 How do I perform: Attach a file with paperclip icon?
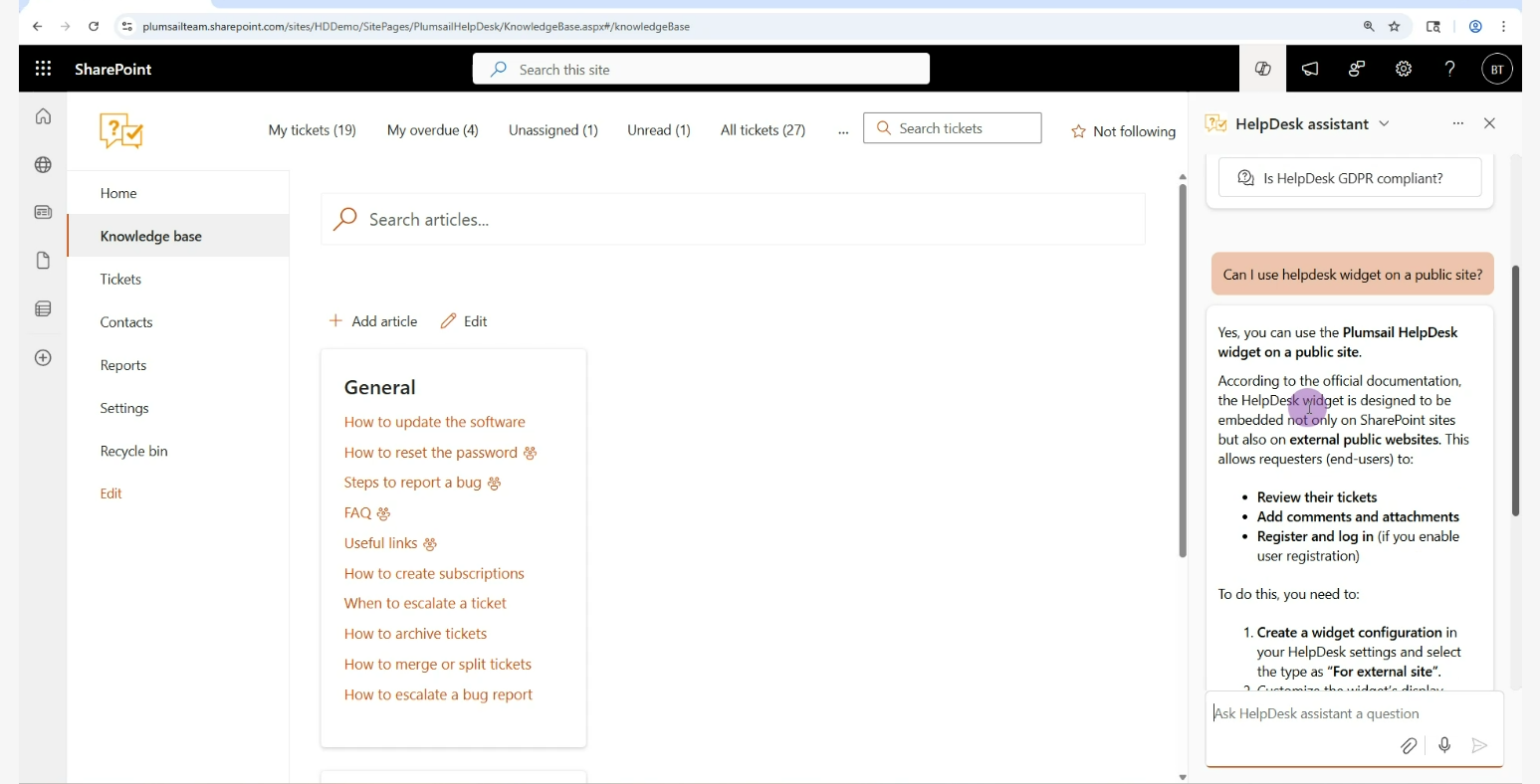[1409, 745]
